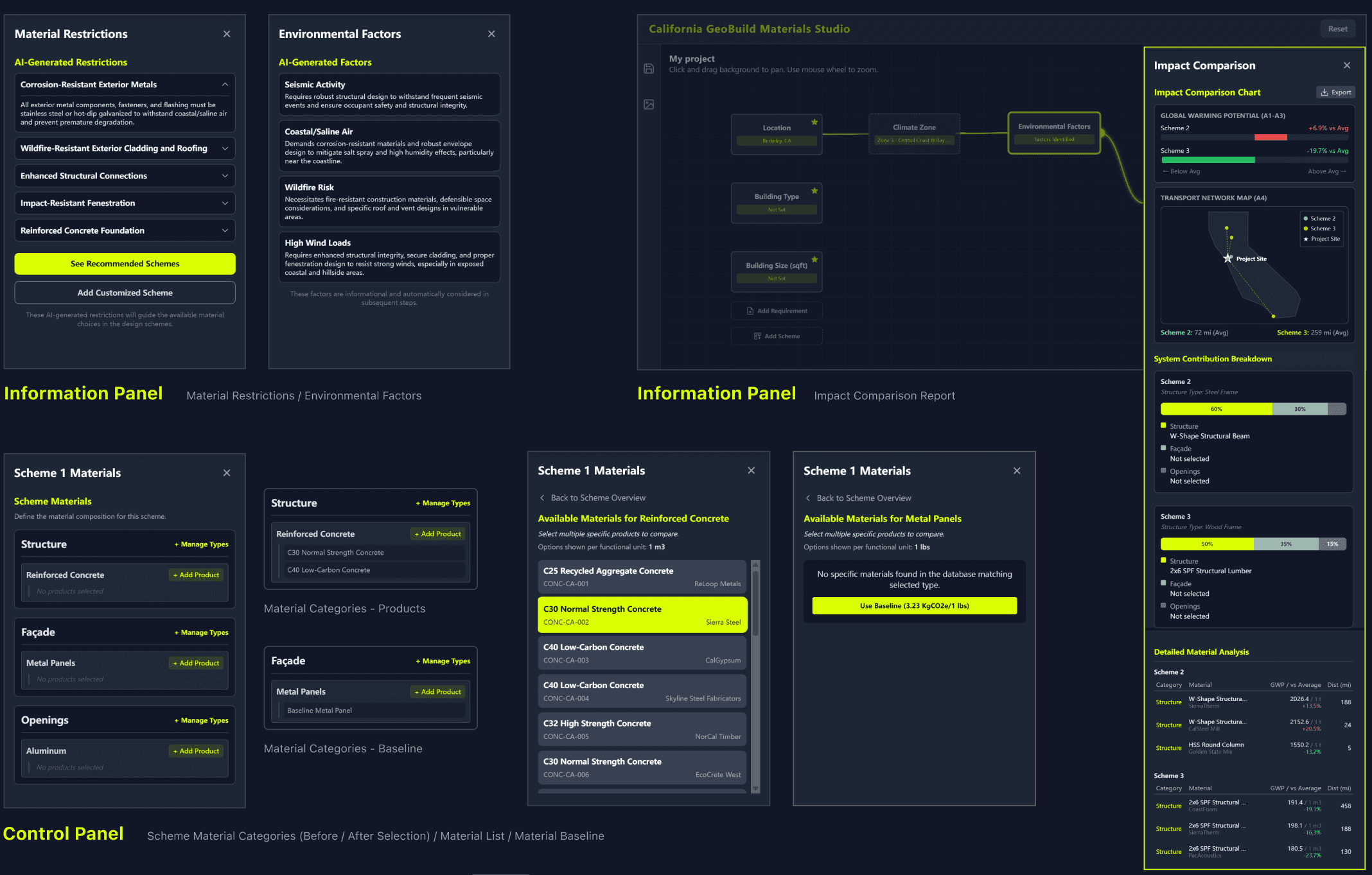Deselect the highlighted C30 Normal Strength Concrete CONC-CA-002

642,615
